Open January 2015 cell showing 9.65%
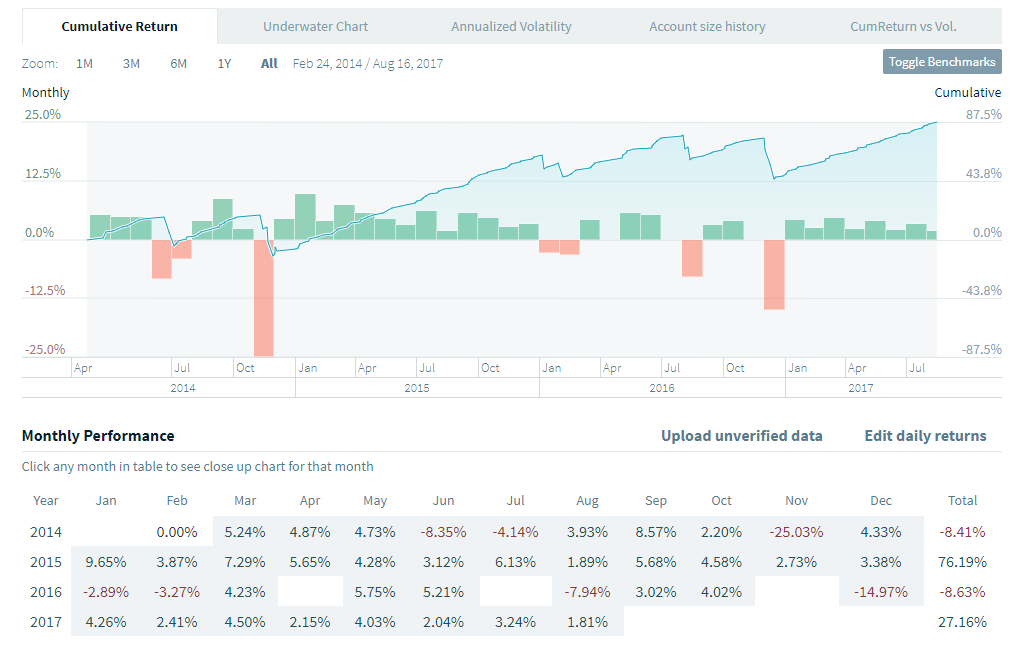The width and height of the screenshot is (1016, 656). pos(107,562)
